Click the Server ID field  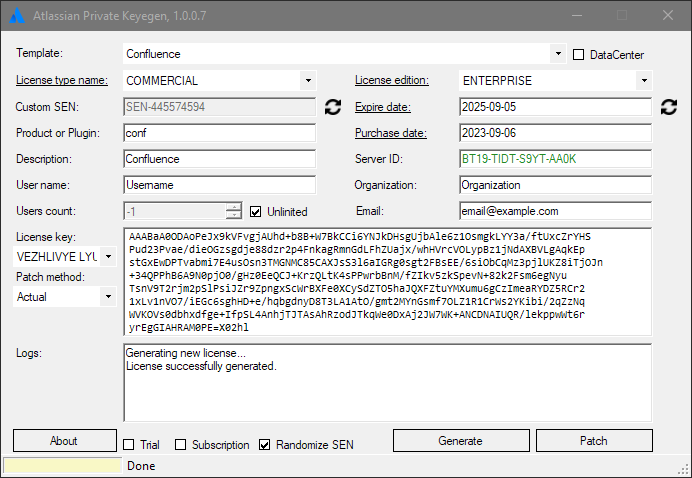coord(555,159)
